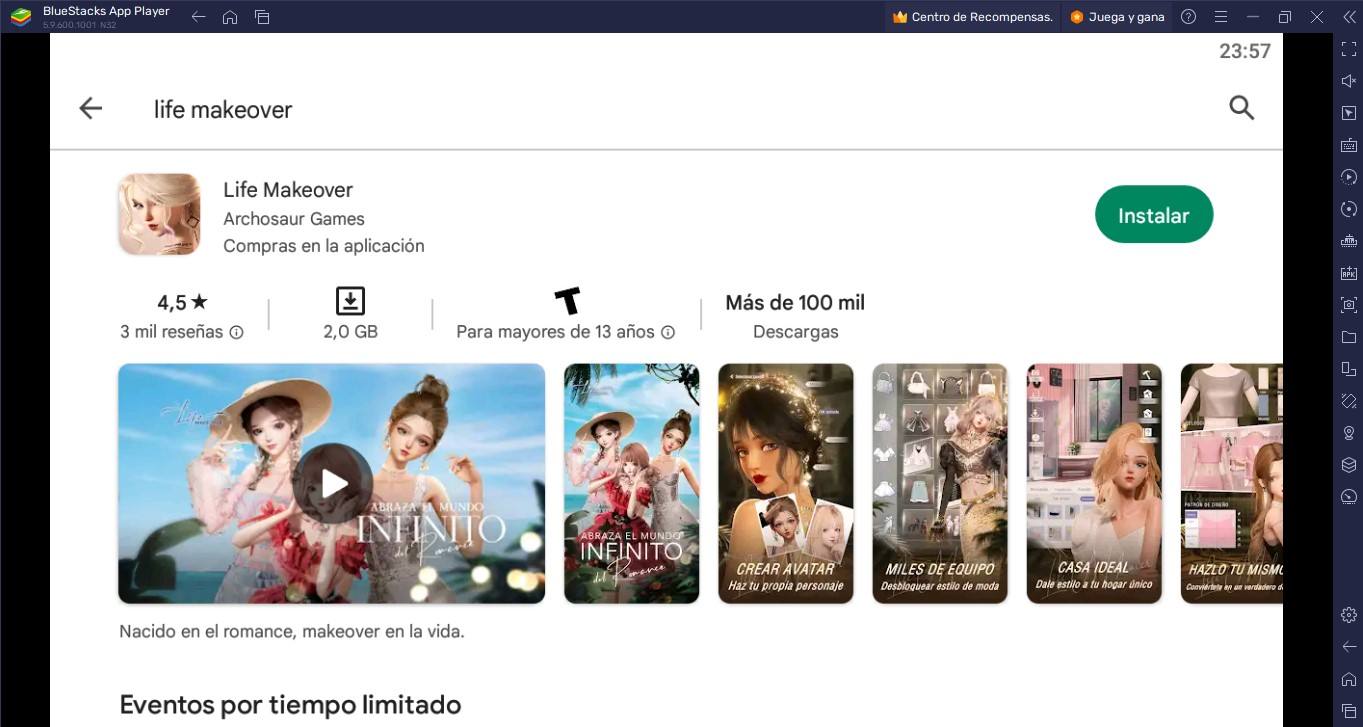Open the MILES DE EQUIPO screenshot
The height and width of the screenshot is (727, 1363).
pyautogui.click(x=940, y=484)
